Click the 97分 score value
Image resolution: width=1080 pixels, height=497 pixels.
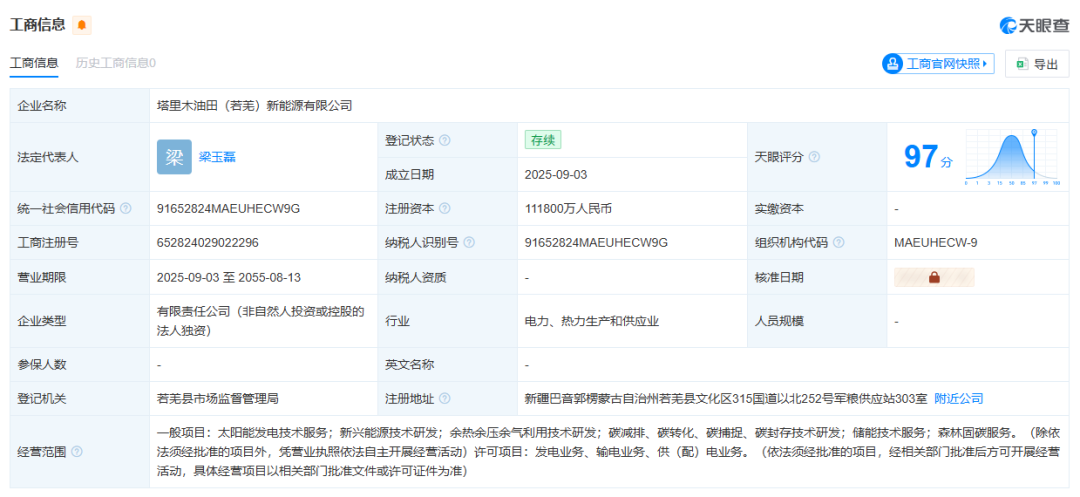928,157
